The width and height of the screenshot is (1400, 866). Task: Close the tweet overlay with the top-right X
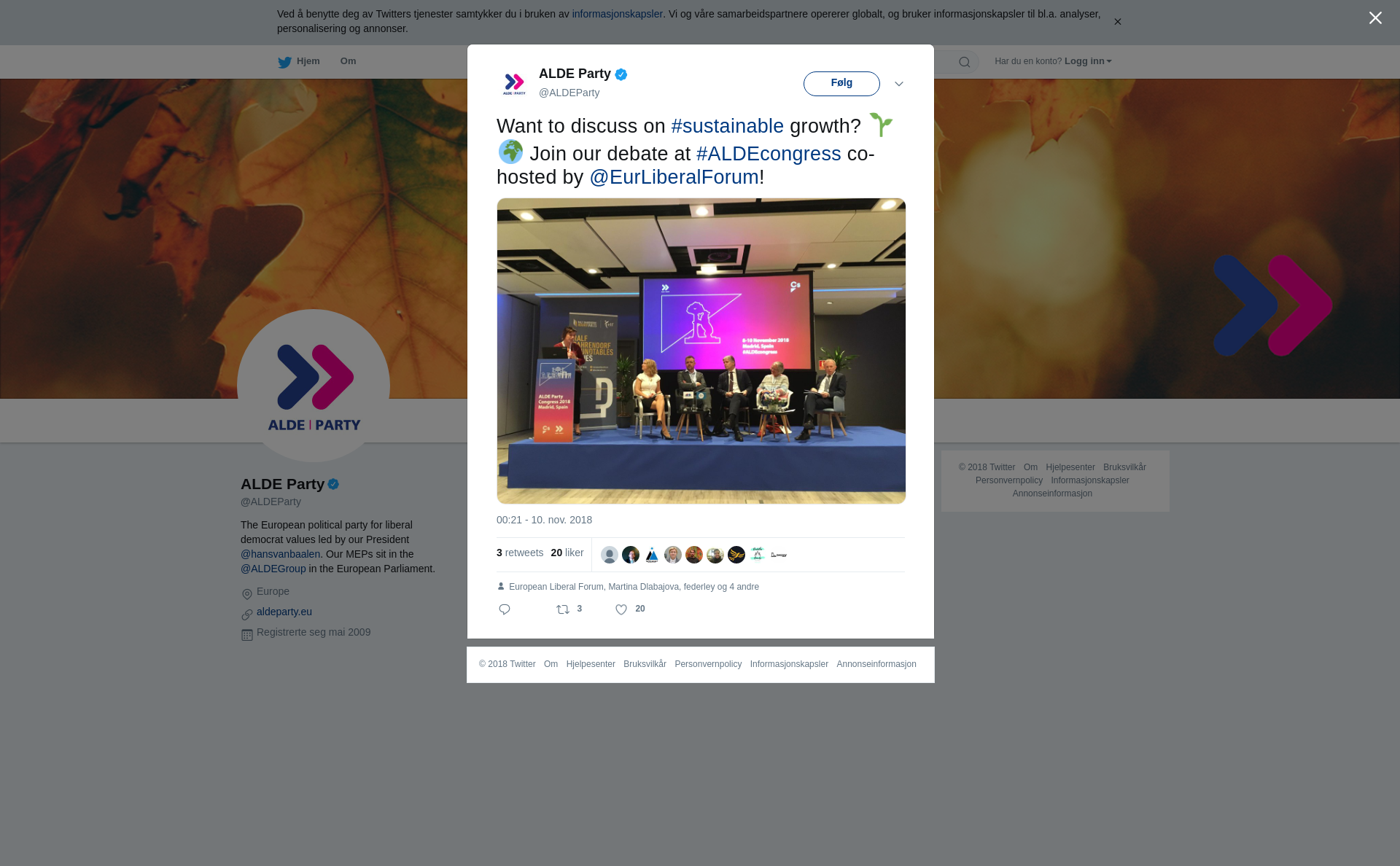click(x=1375, y=18)
